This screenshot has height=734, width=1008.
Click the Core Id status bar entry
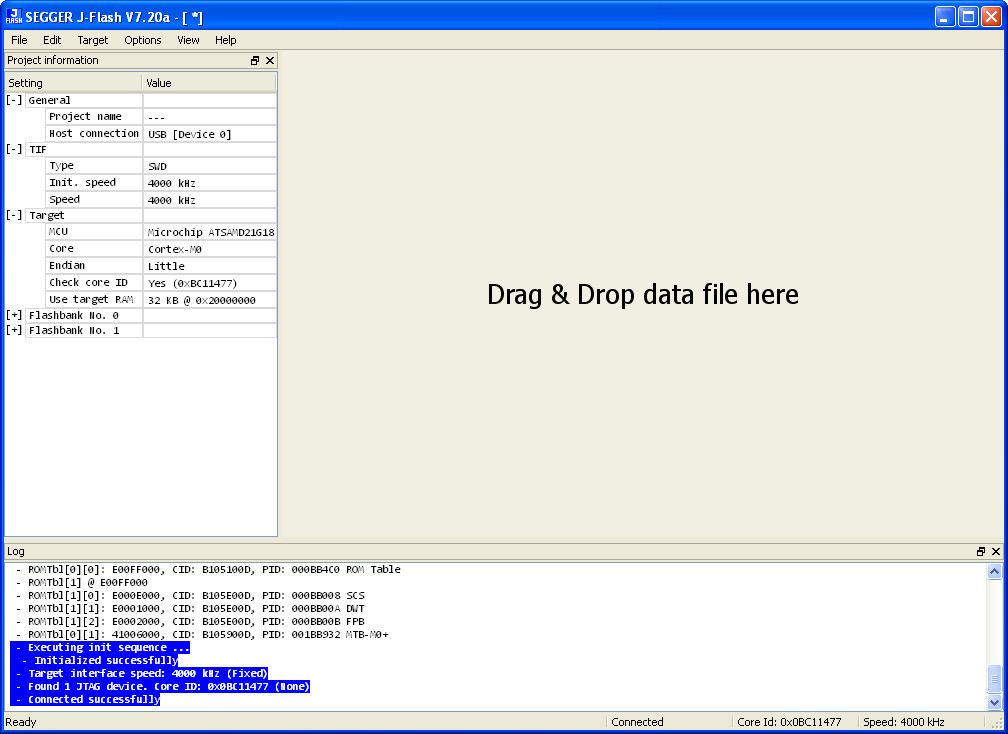(789, 722)
